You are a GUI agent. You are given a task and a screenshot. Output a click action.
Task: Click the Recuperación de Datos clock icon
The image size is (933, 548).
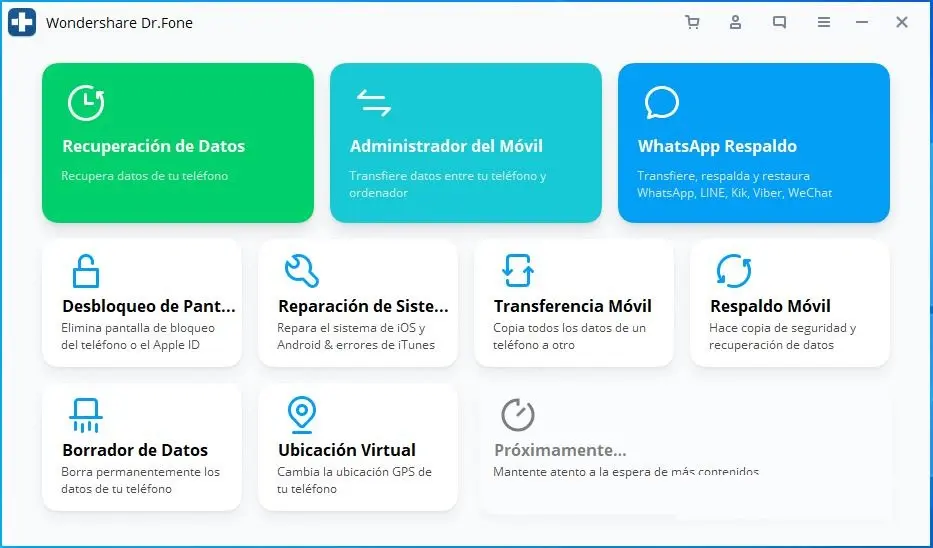pyautogui.click(x=86, y=102)
